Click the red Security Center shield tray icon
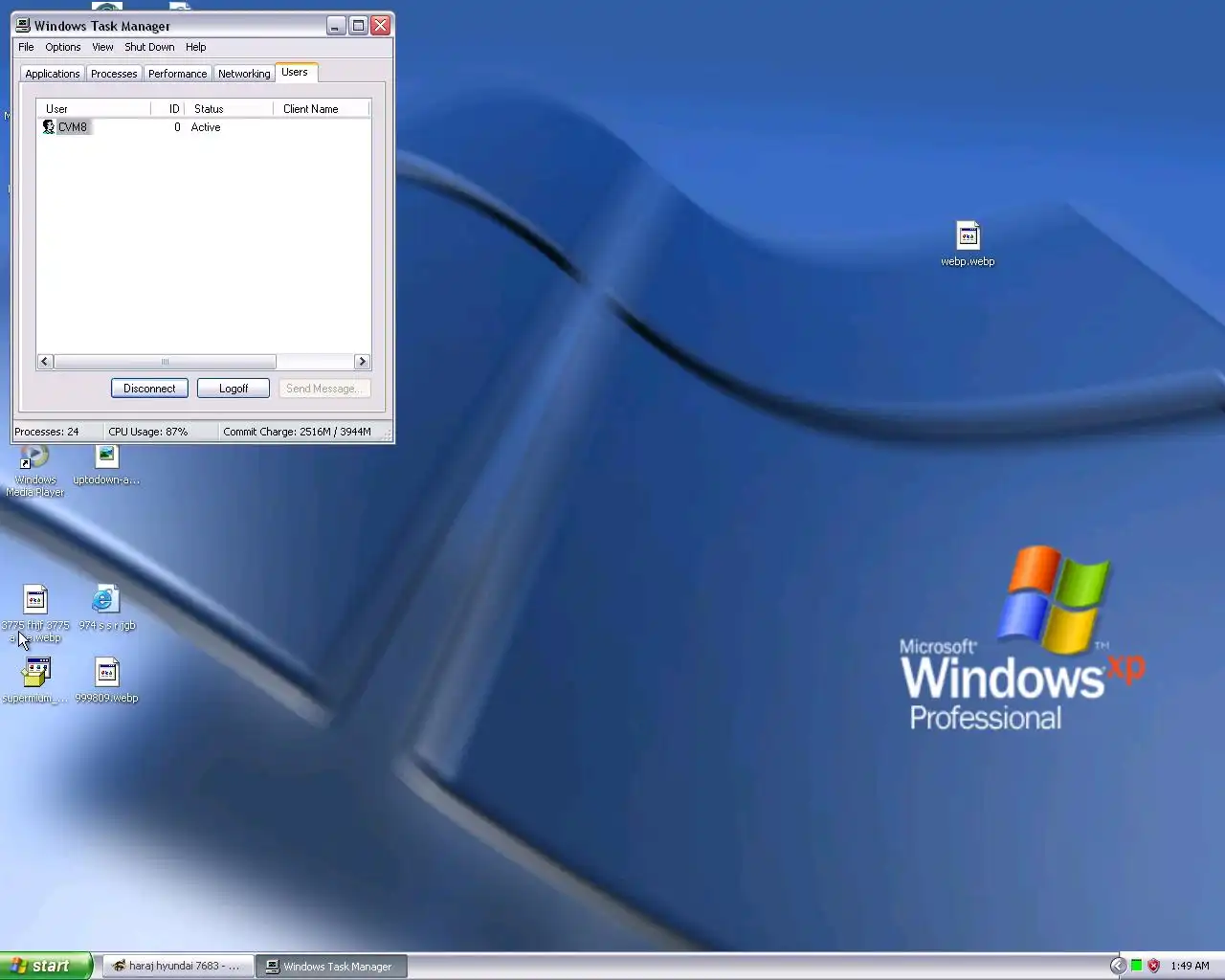 tap(1153, 966)
